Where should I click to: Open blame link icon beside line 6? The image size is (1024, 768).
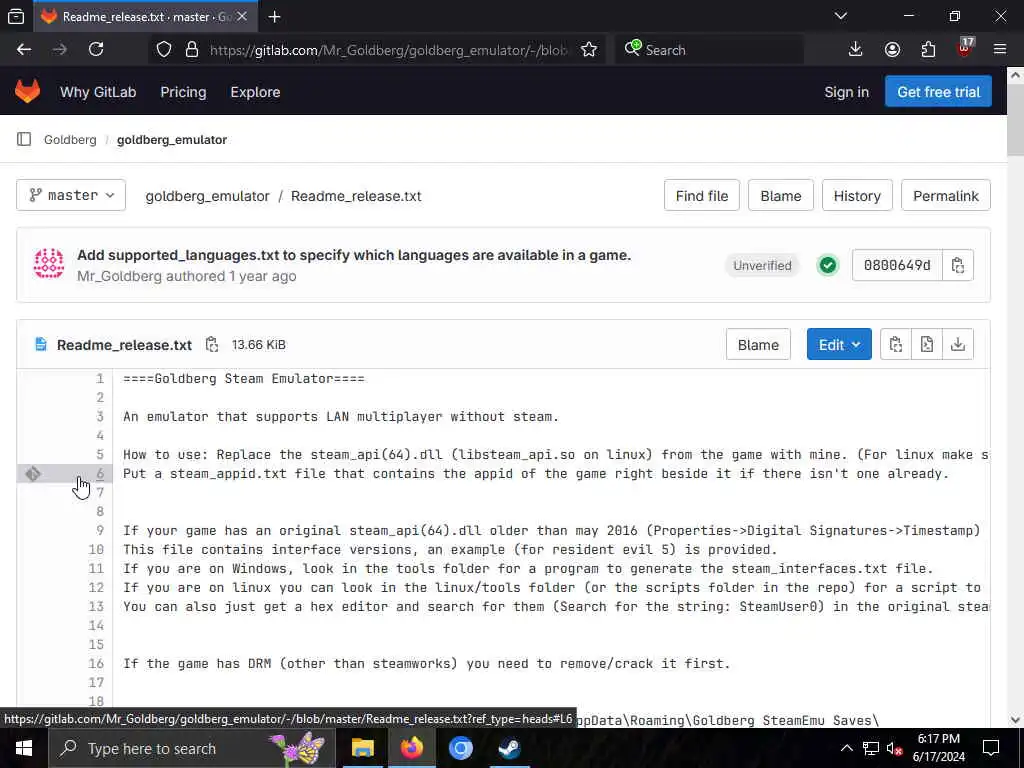33,473
